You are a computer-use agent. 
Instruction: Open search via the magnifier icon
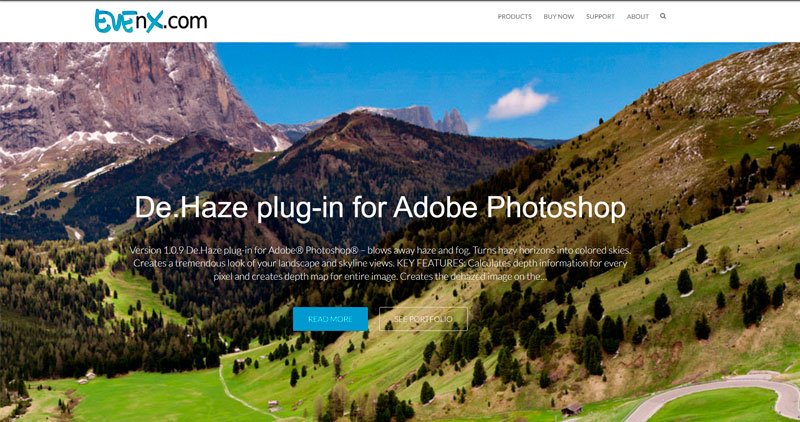[663, 16]
